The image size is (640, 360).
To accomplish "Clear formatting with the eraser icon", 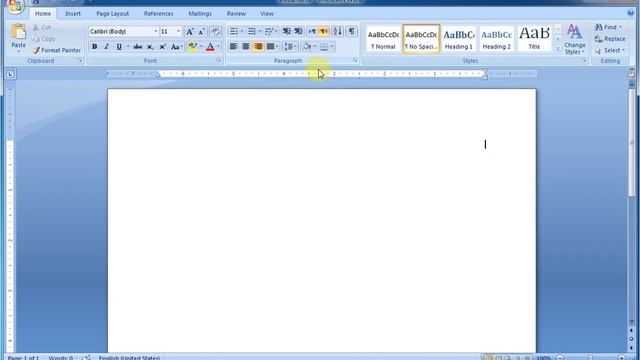I will coord(216,31).
